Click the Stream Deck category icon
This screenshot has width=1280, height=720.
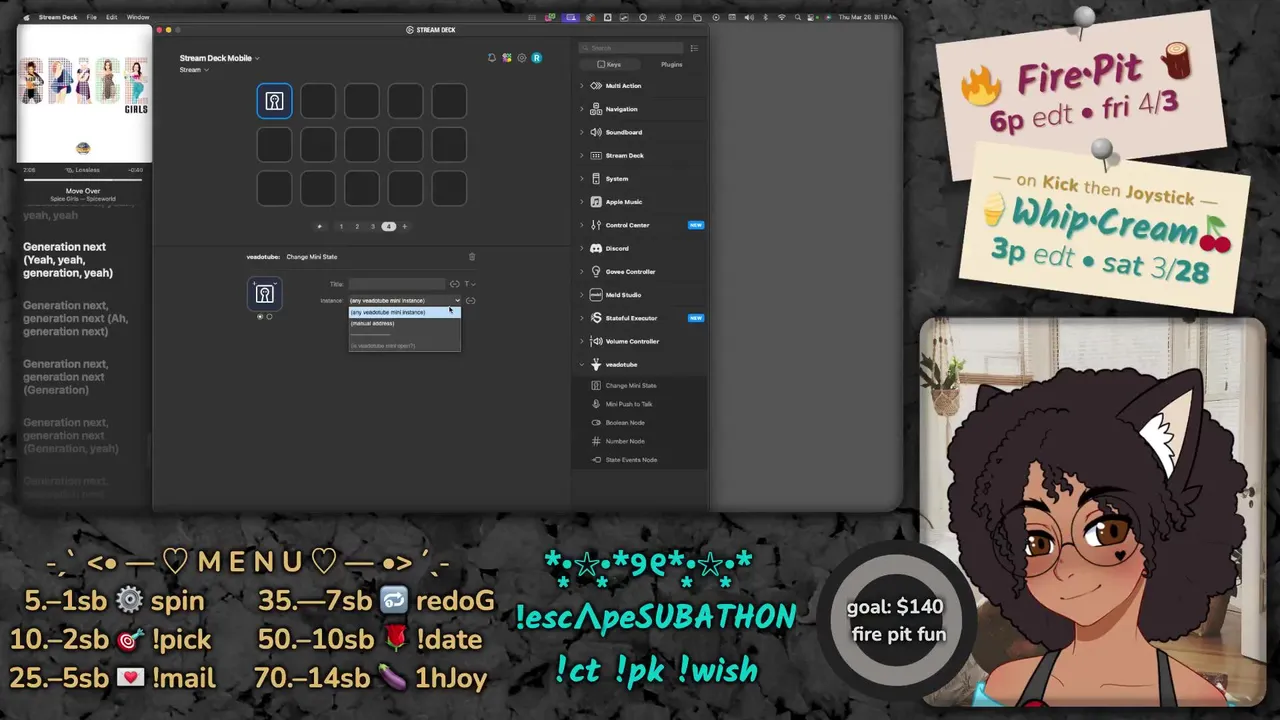596,155
